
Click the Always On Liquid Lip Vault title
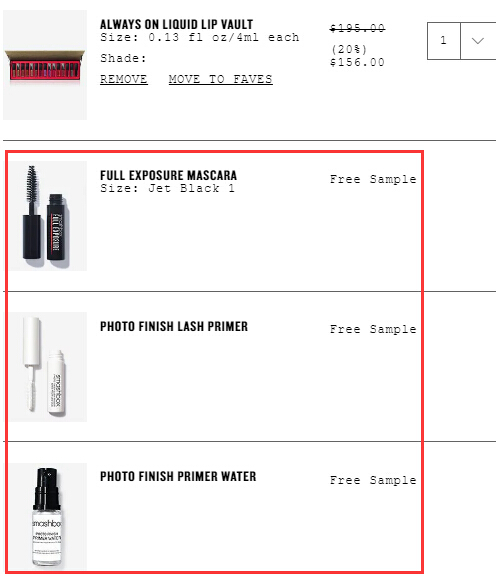point(176,24)
